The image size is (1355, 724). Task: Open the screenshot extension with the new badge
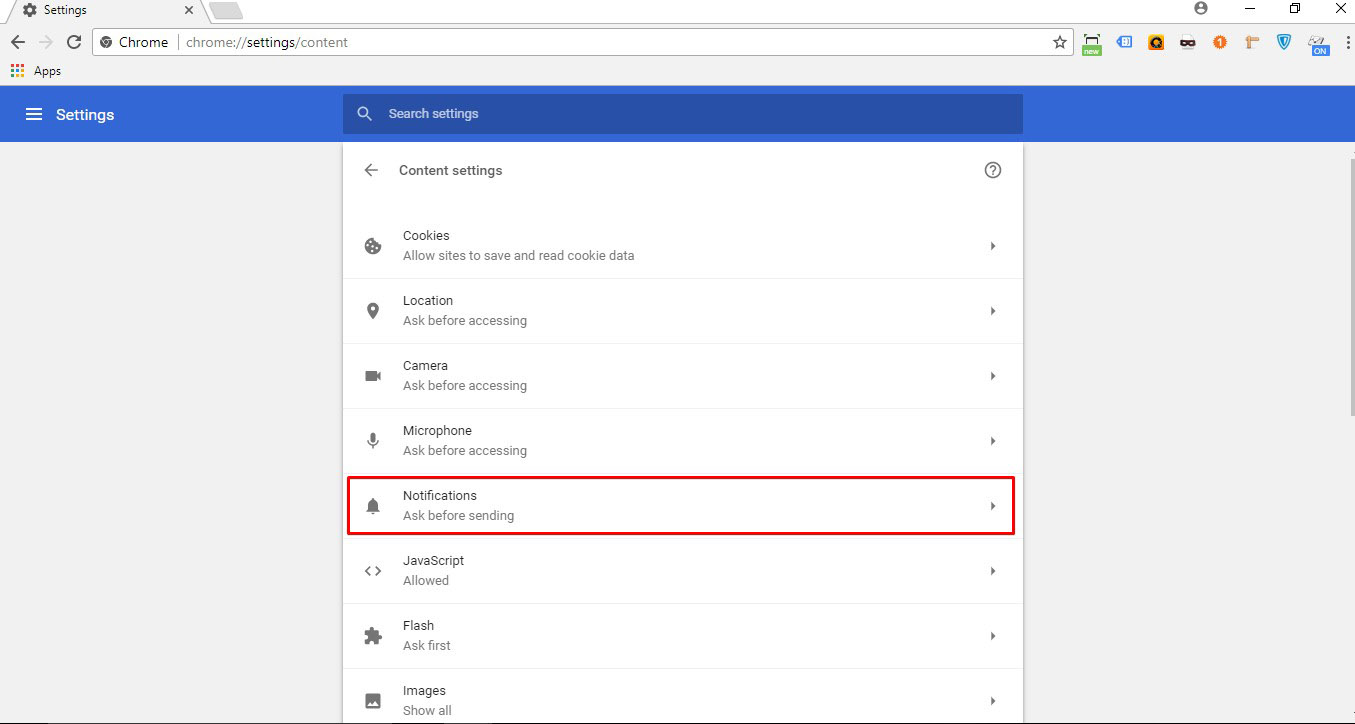pyautogui.click(x=1092, y=42)
